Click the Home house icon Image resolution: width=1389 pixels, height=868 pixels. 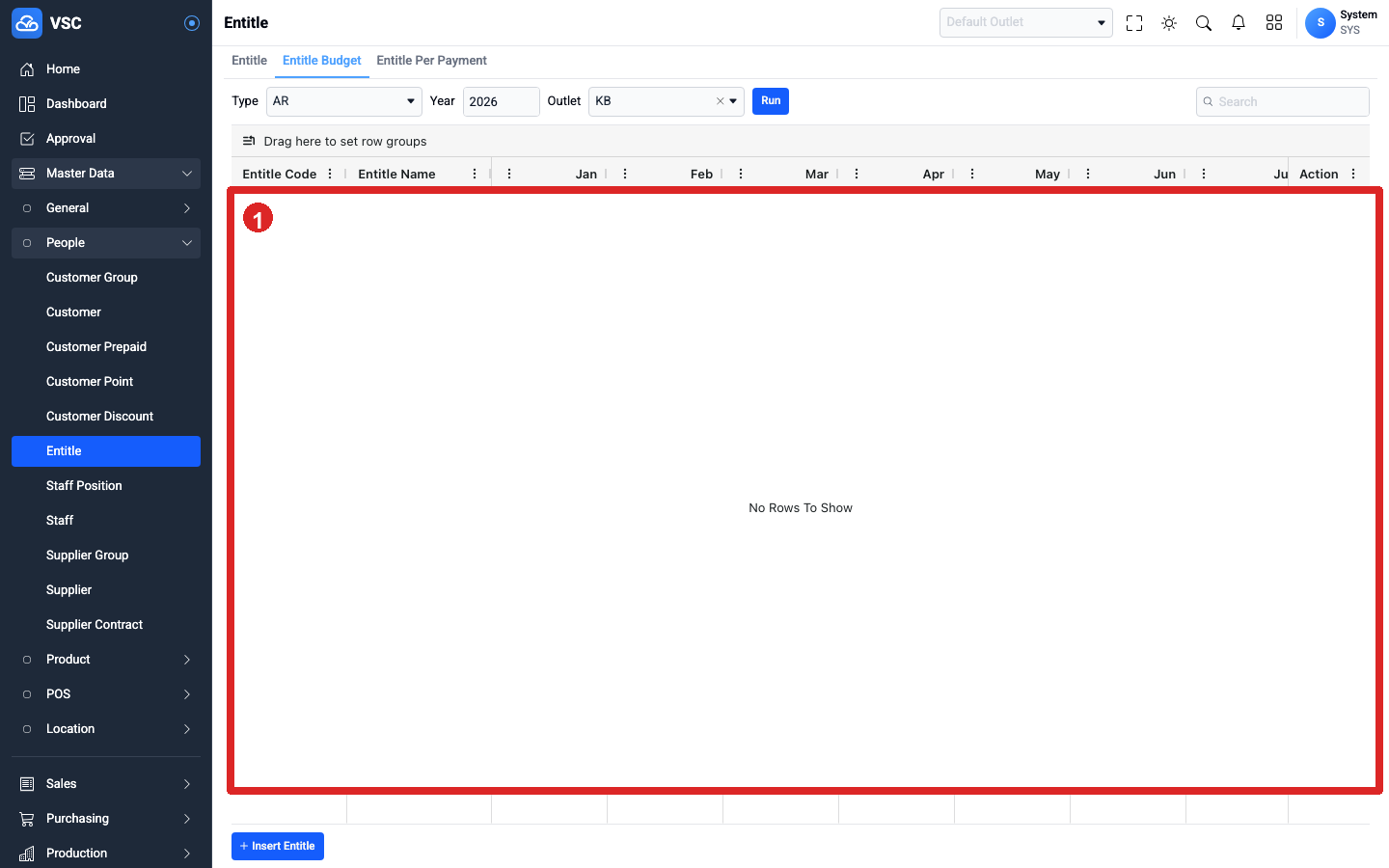tap(27, 69)
